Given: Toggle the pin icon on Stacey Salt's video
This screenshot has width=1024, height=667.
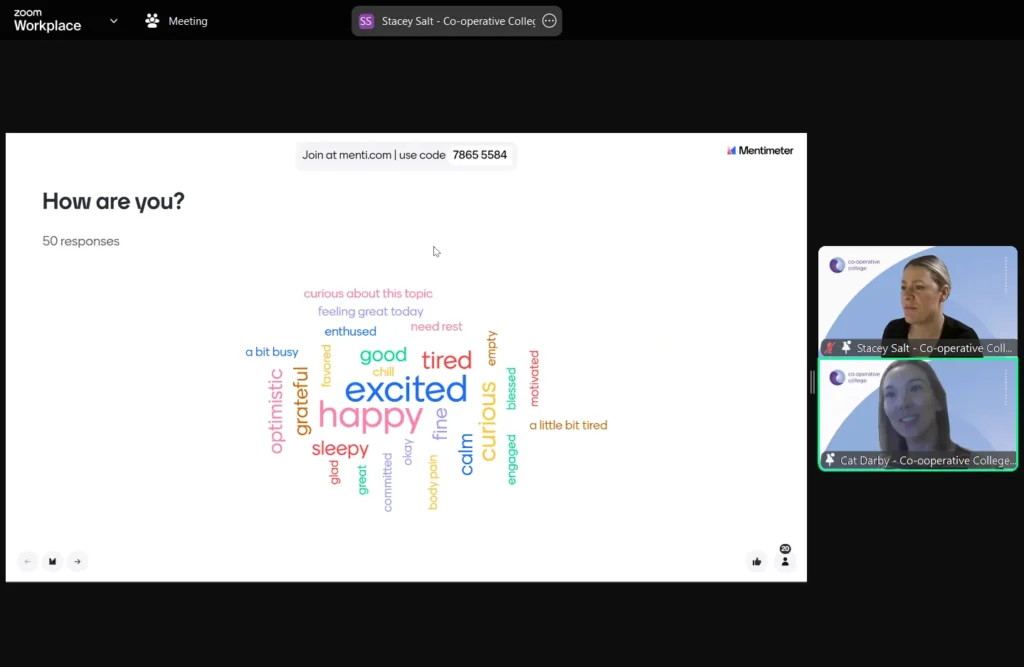Looking at the screenshot, I should pyautogui.click(x=846, y=348).
